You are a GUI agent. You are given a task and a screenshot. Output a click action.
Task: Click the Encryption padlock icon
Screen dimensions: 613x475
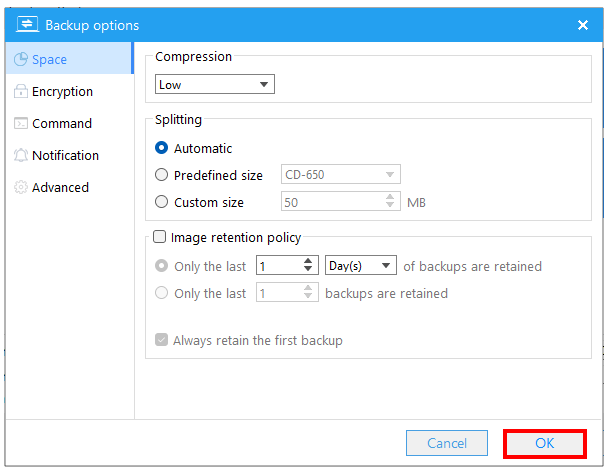(x=21, y=91)
